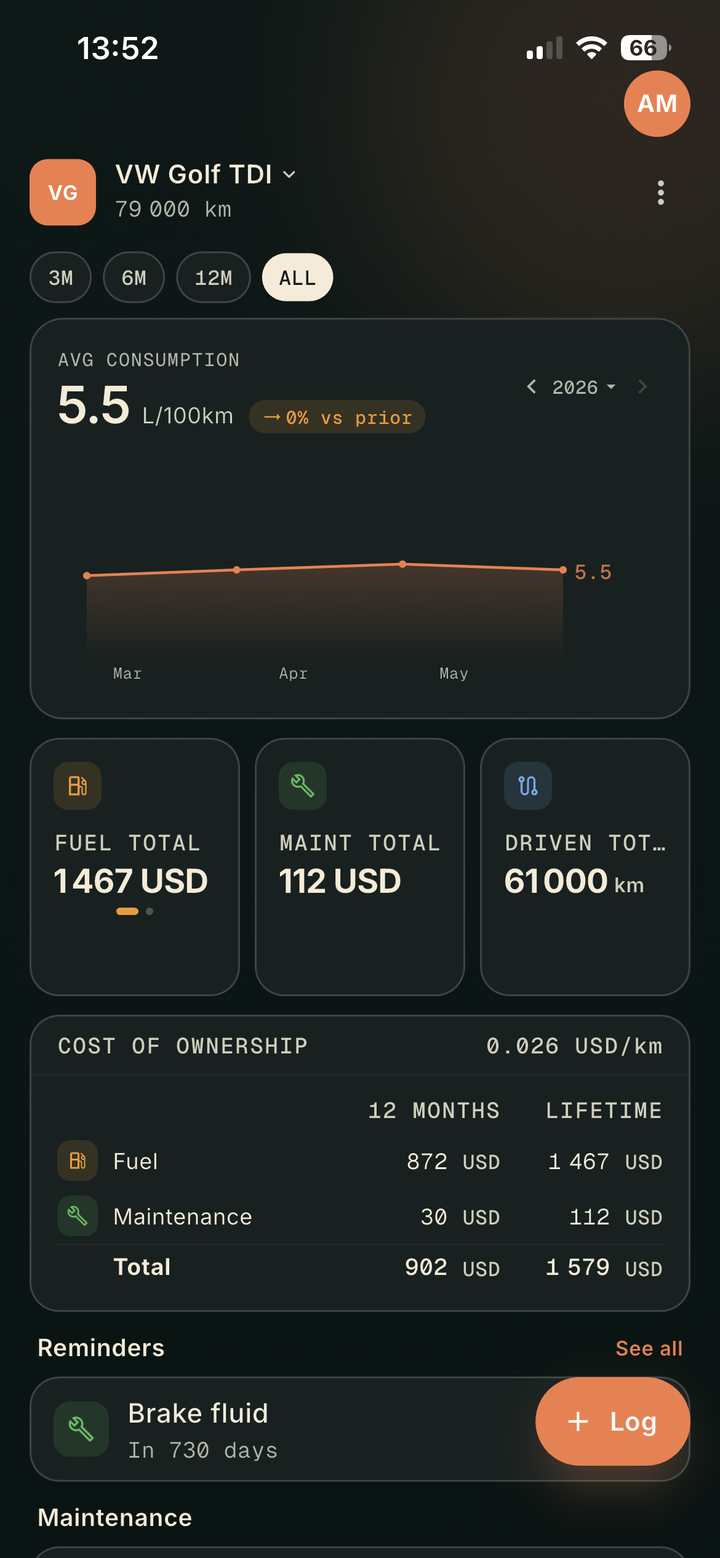
Task: Open See all reminders link
Action: click(x=649, y=1348)
